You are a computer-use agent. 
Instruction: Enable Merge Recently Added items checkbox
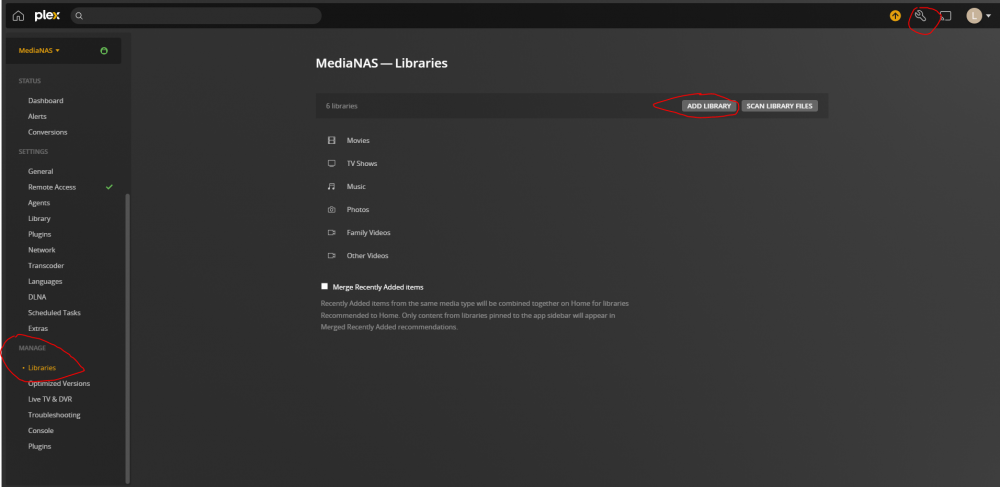pyautogui.click(x=325, y=287)
